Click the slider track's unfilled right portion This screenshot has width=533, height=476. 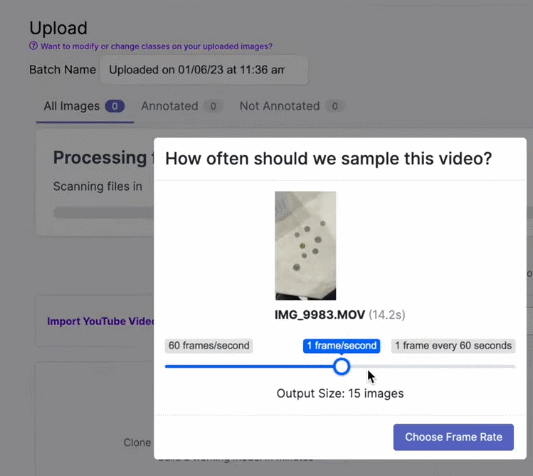coord(433,367)
